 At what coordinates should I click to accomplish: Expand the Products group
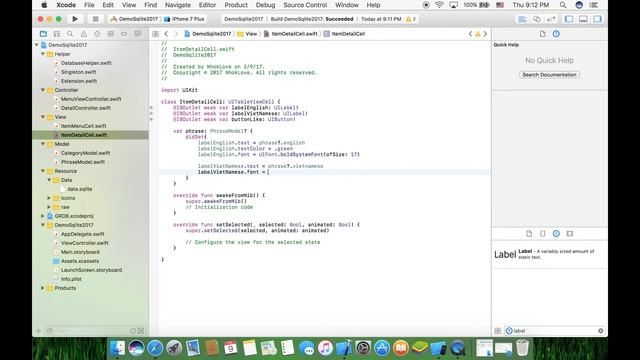(x=43, y=288)
